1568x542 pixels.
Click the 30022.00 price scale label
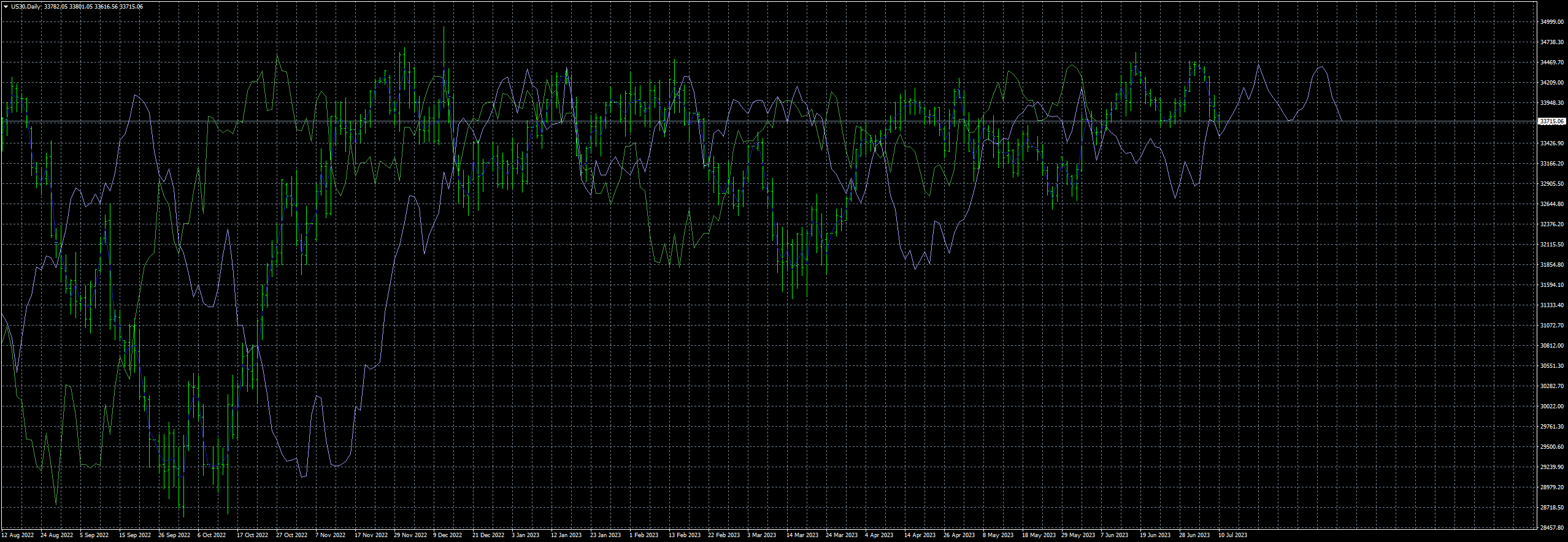(x=1552, y=406)
